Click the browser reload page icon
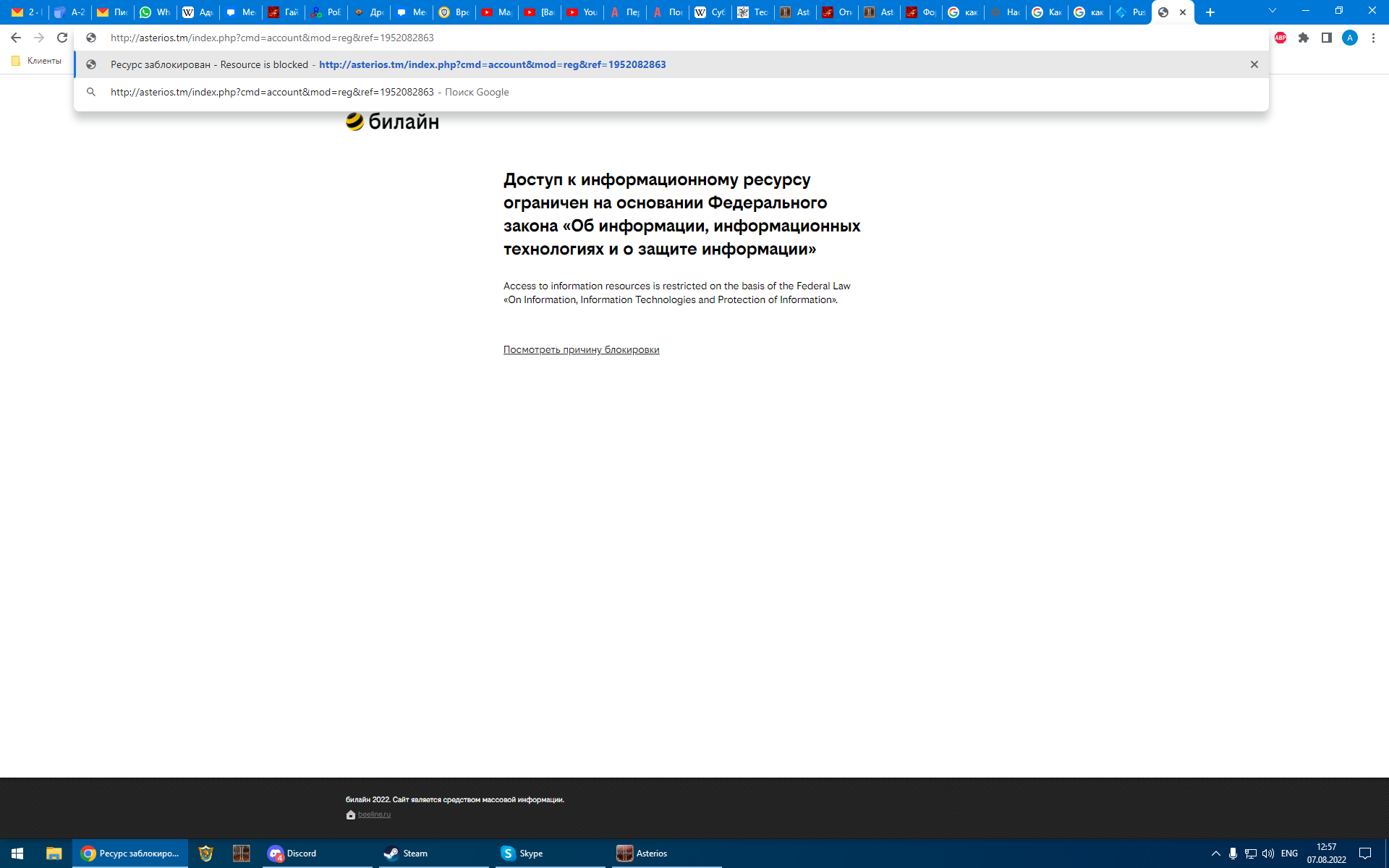 pyautogui.click(x=62, y=38)
